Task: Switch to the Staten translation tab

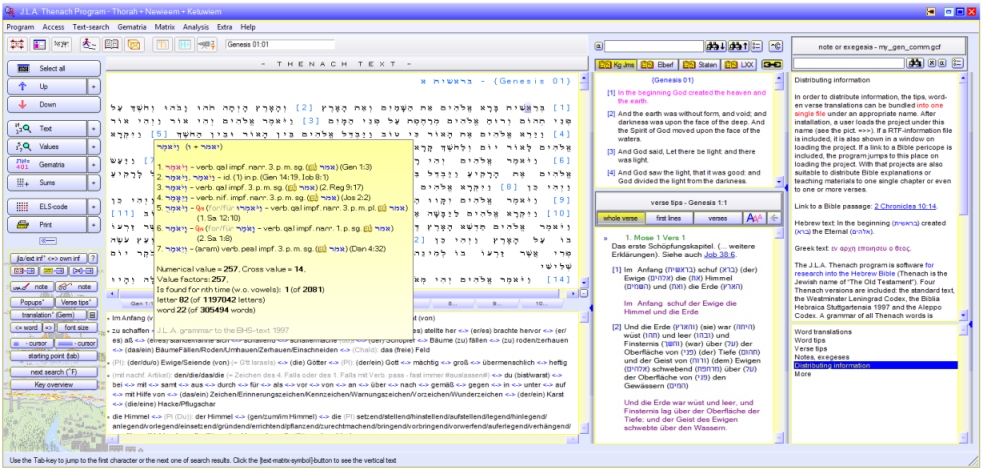Action: point(700,64)
